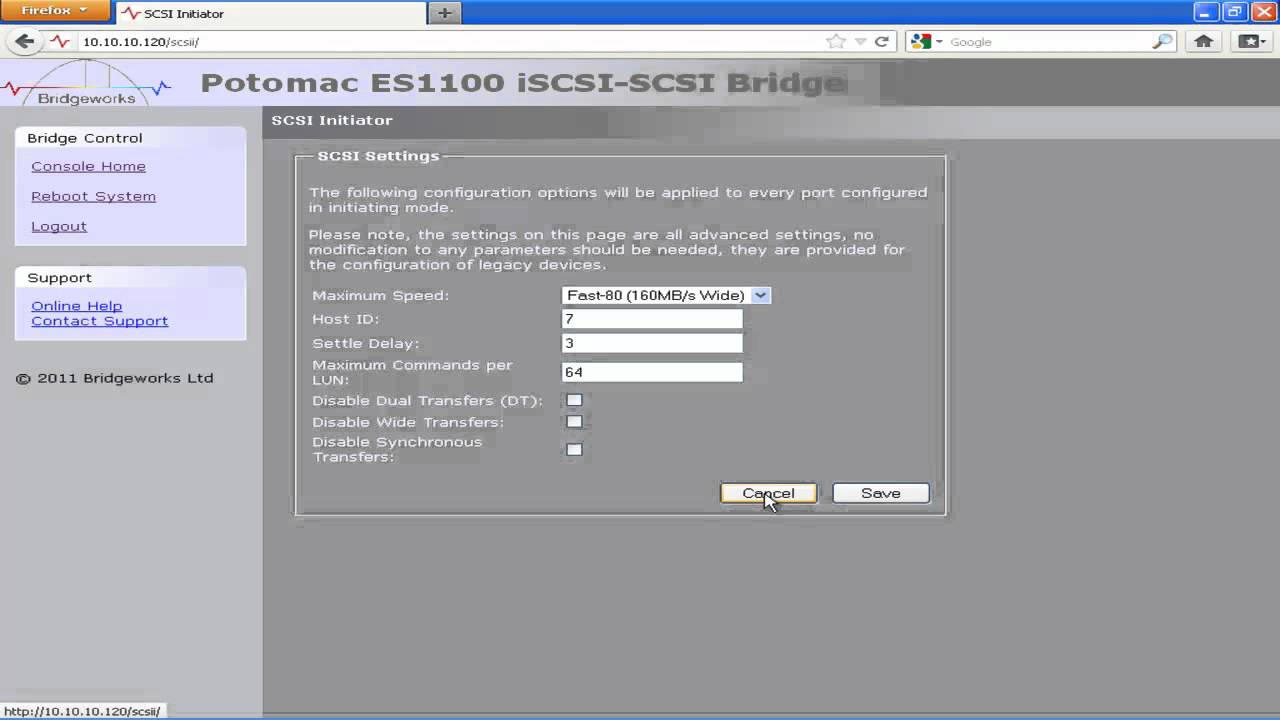The image size is (1280, 720).
Task: Bookmark this page with the star icon
Action: 836,41
